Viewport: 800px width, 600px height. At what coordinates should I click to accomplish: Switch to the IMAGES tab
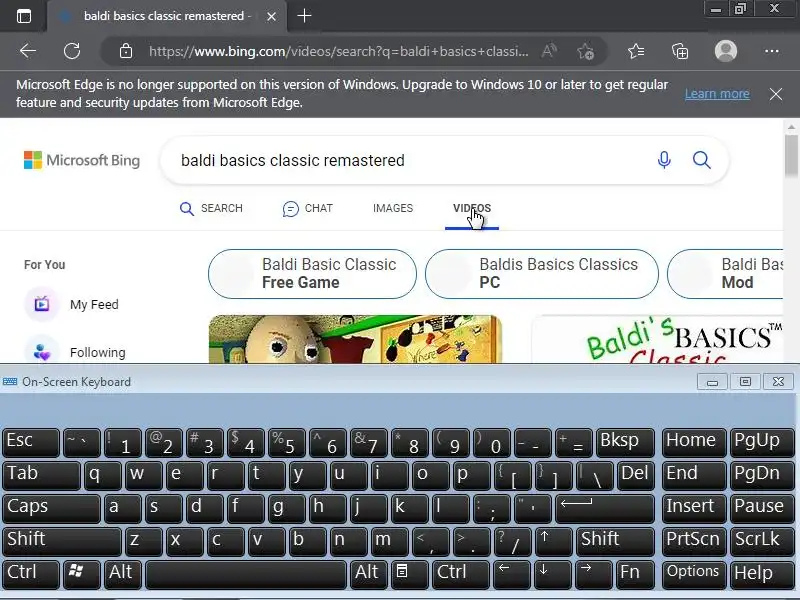(393, 208)
